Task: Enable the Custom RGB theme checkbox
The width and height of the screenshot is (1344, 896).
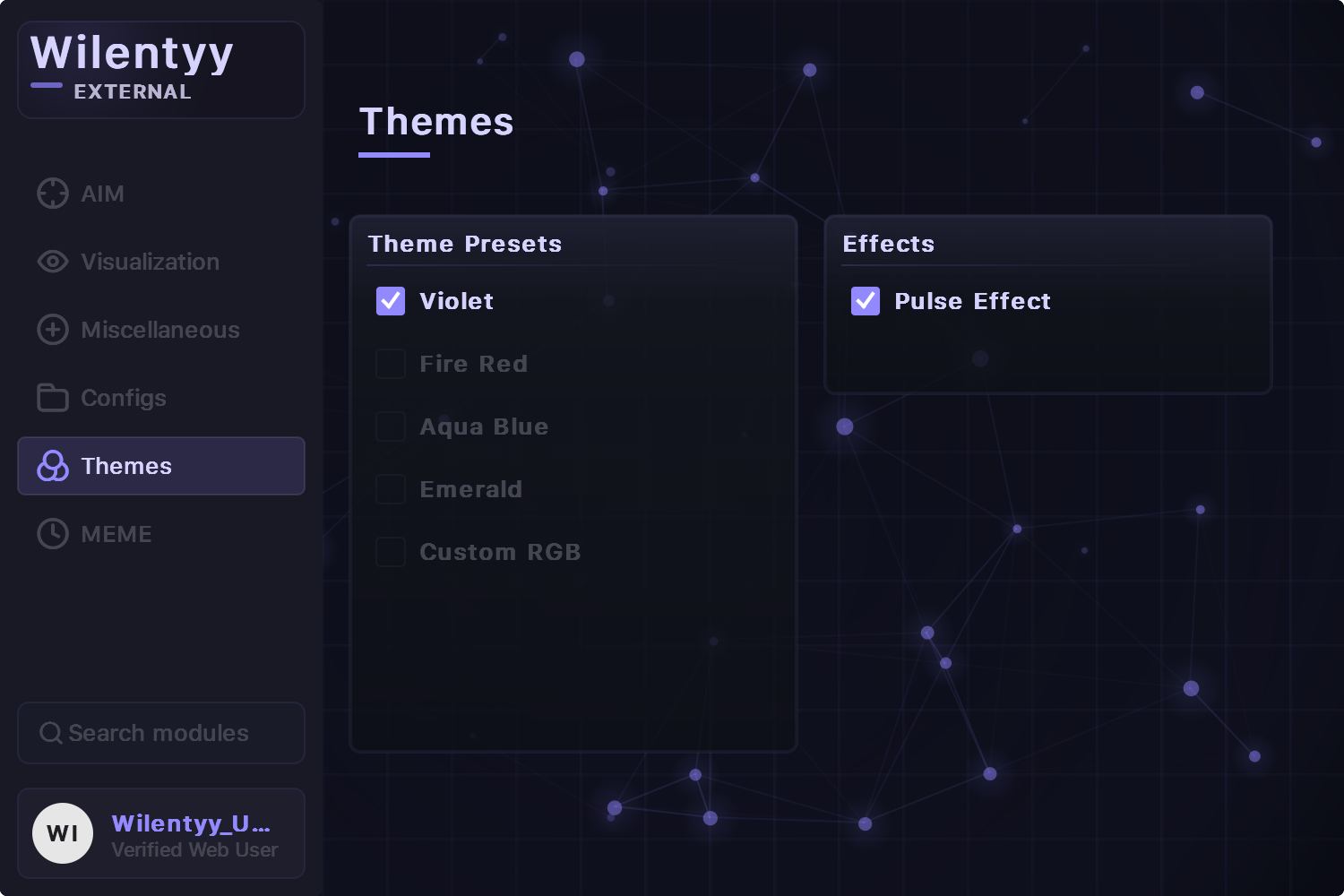Action: 391,552
